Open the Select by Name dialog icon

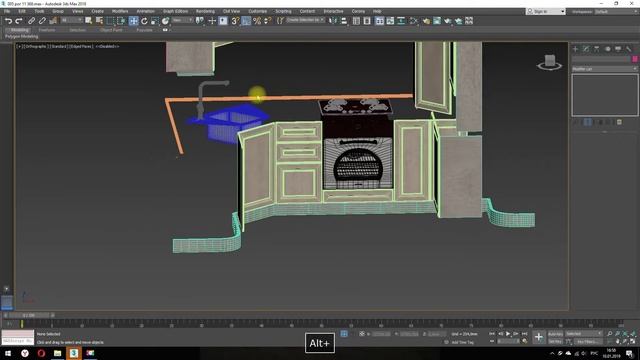click(99, 21)
